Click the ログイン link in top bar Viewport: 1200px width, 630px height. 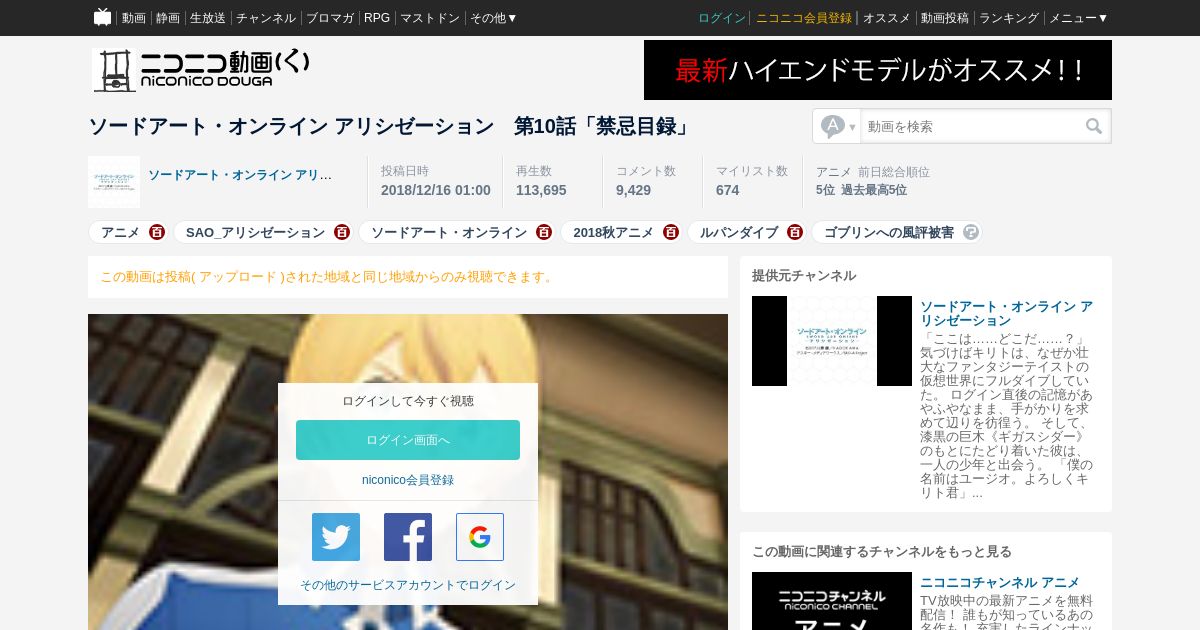click(722, 18)
